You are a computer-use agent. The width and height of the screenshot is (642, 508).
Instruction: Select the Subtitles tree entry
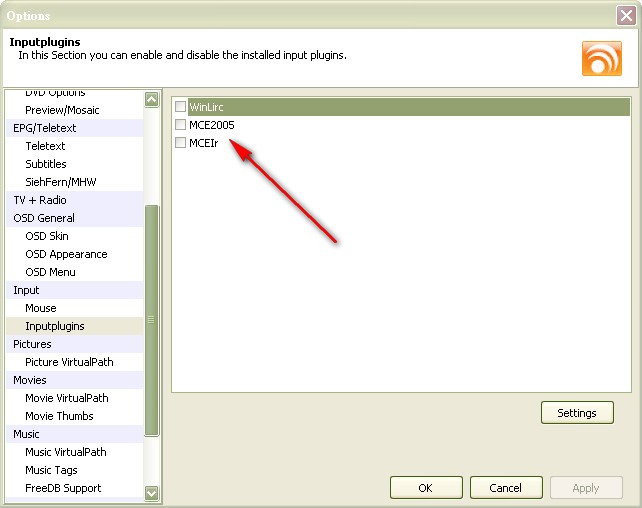pyautogui.click(x=46, y=164)
